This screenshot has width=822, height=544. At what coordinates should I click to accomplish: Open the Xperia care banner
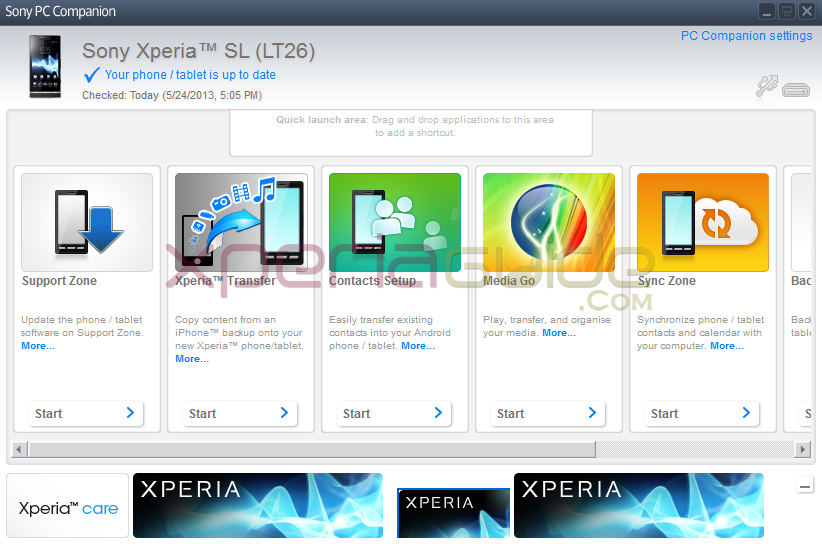pyautogui.click(x=68, y=506)
